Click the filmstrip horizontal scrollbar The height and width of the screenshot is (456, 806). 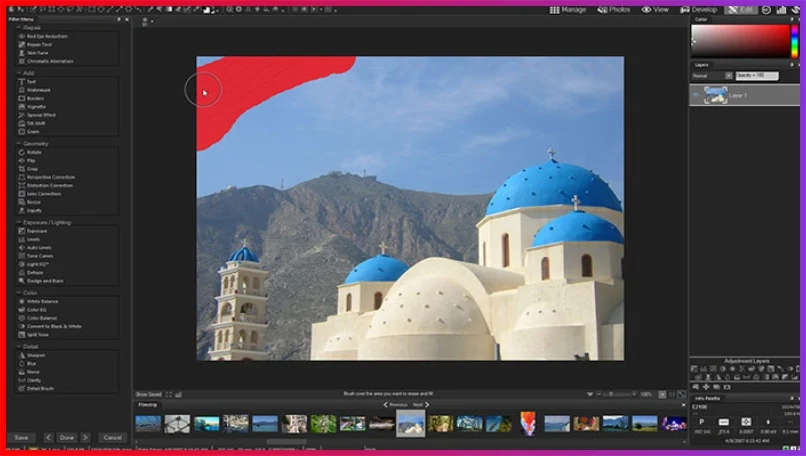click(286, 442)
